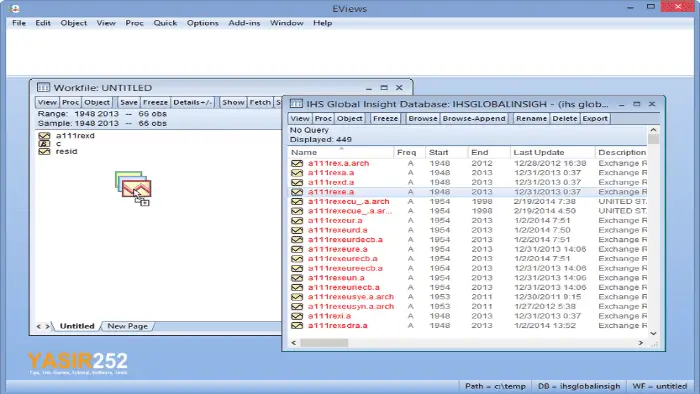This screenshot has width=700, height=394.
Task: Click database list scroll down arrow
Action: point(653,333)
